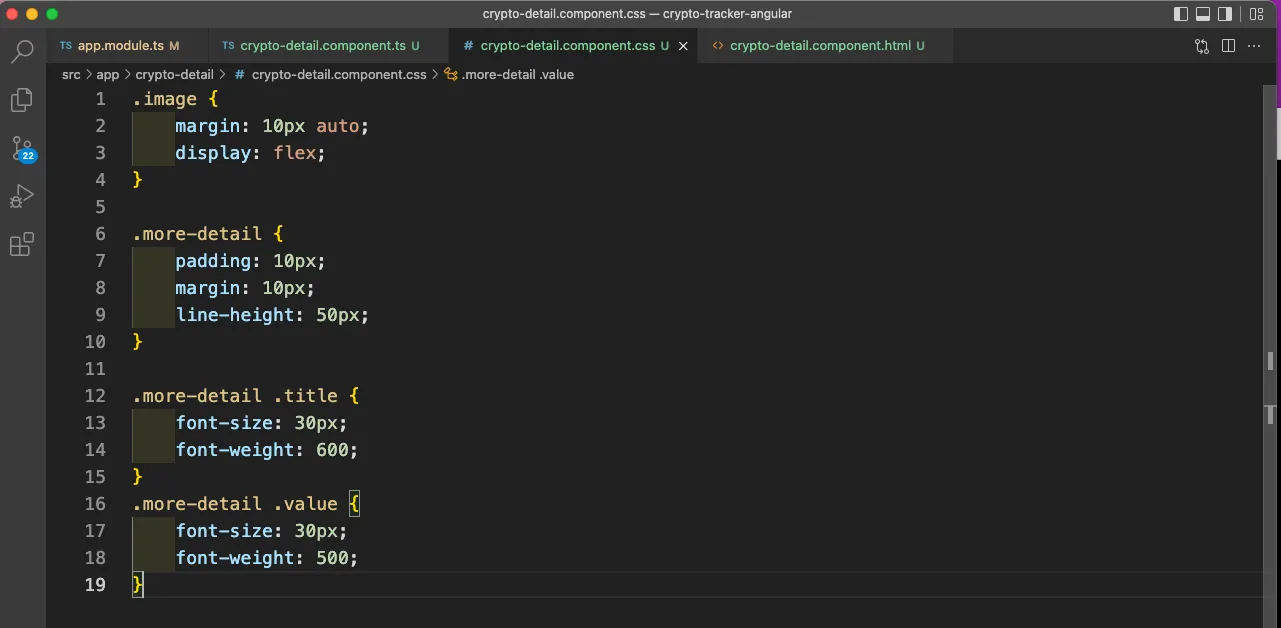Open the Customize Layout icon

click(x=1256, y=14)
